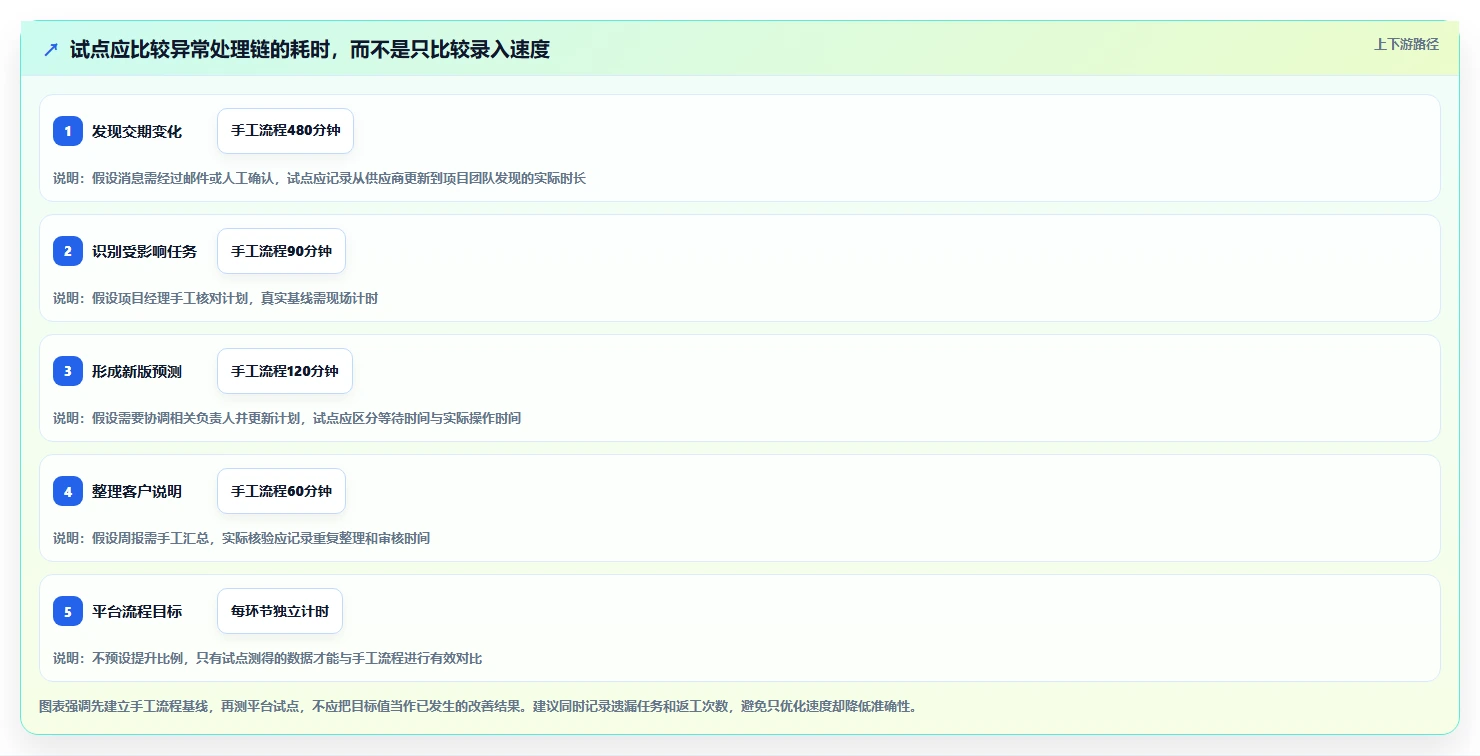The width and height of the screenshot is (1480, 756).
Task: Select the 平台流程目标 step label
Action: (x=137, y=611)
